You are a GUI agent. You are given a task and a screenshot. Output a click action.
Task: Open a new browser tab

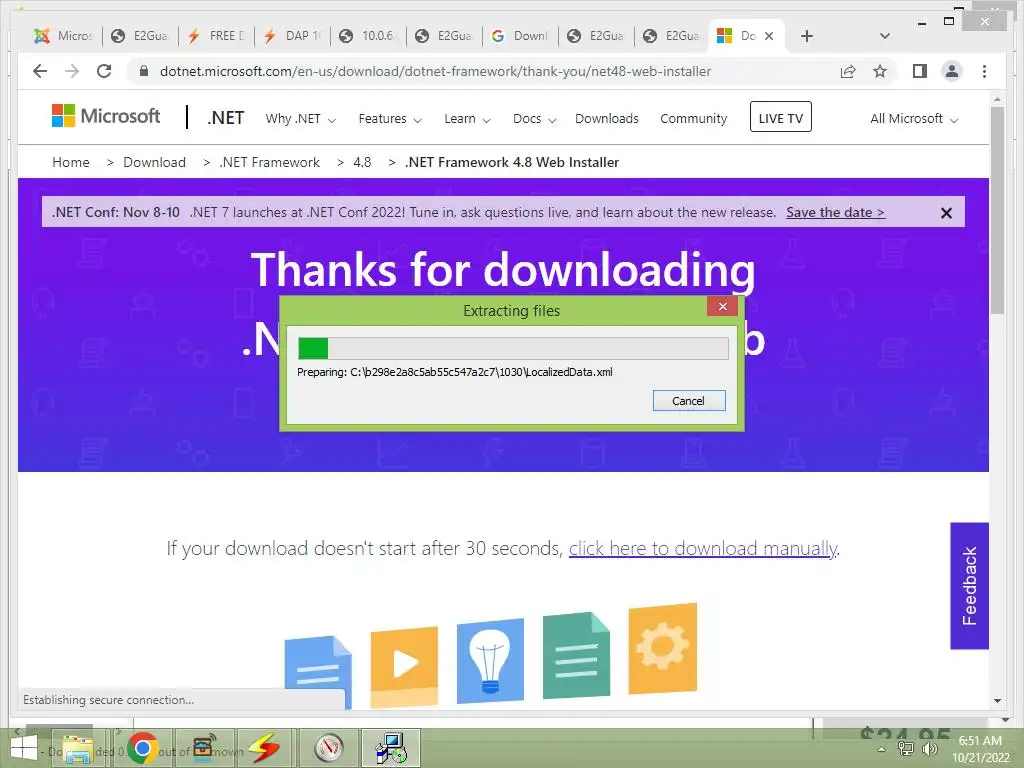point(807,36)
